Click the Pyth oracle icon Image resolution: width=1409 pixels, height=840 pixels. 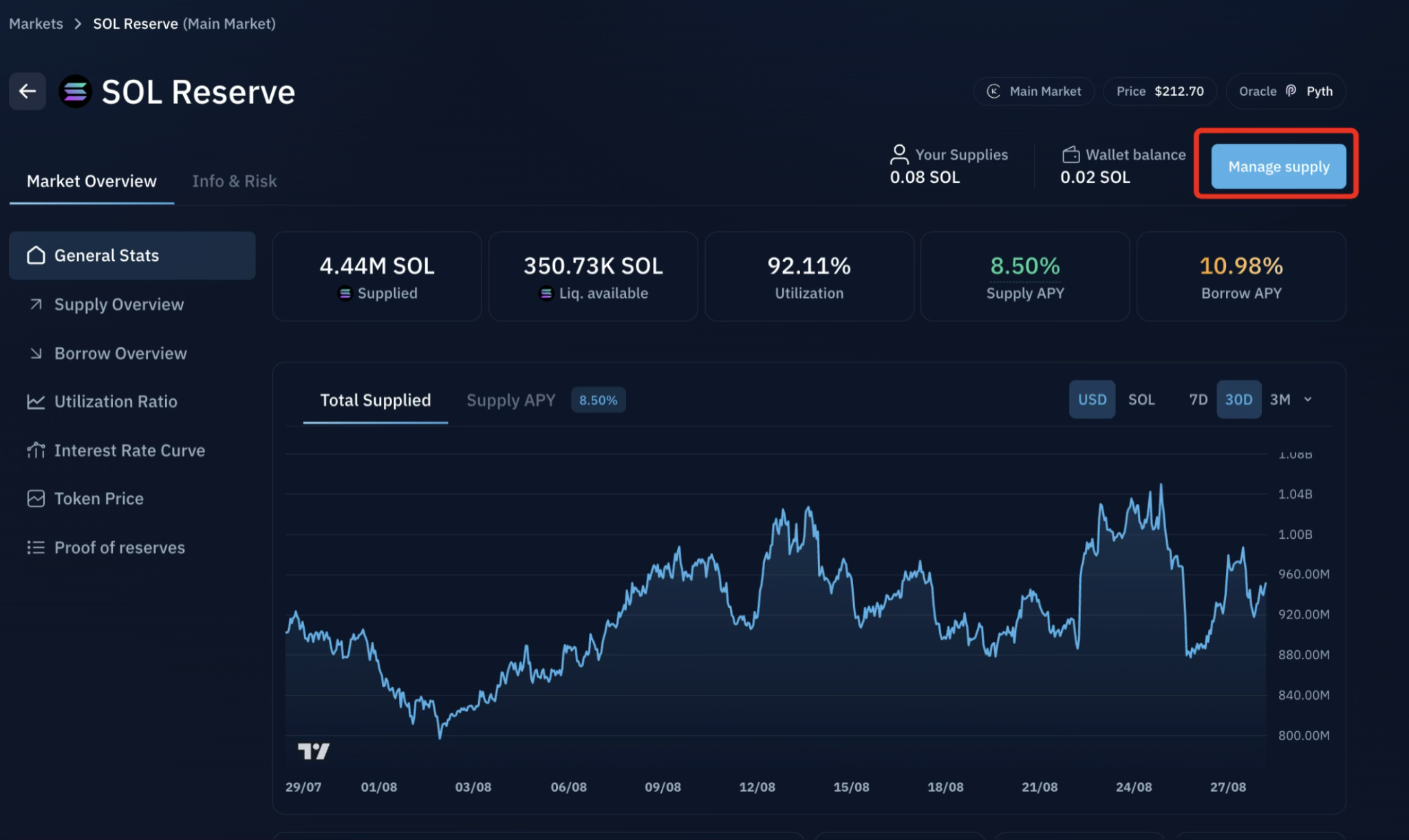(1291, 91)
